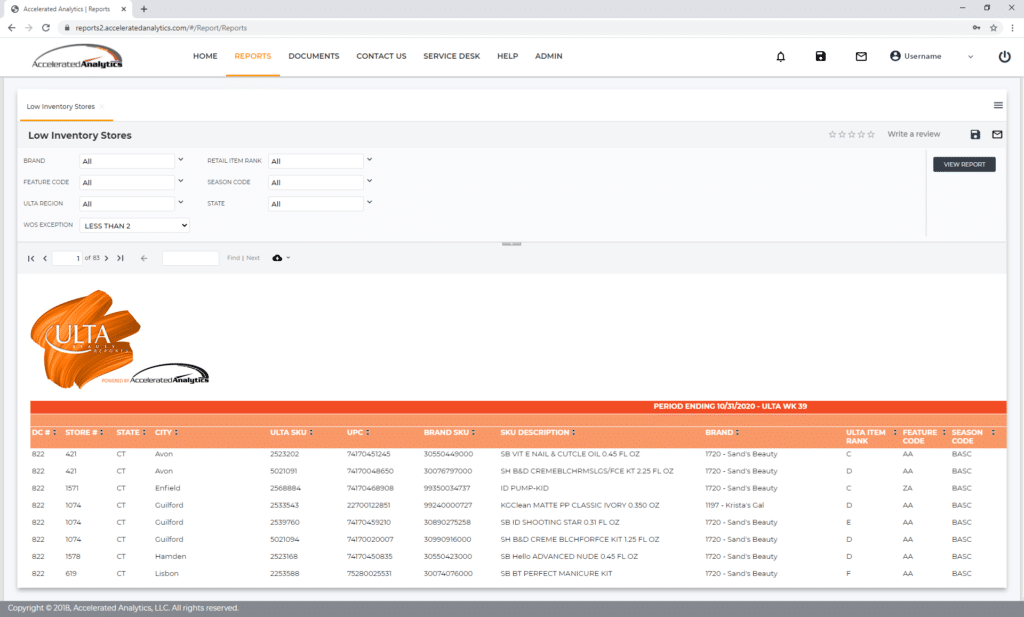Jump to the last report page
1024x617 pixels.
(120, 258)
